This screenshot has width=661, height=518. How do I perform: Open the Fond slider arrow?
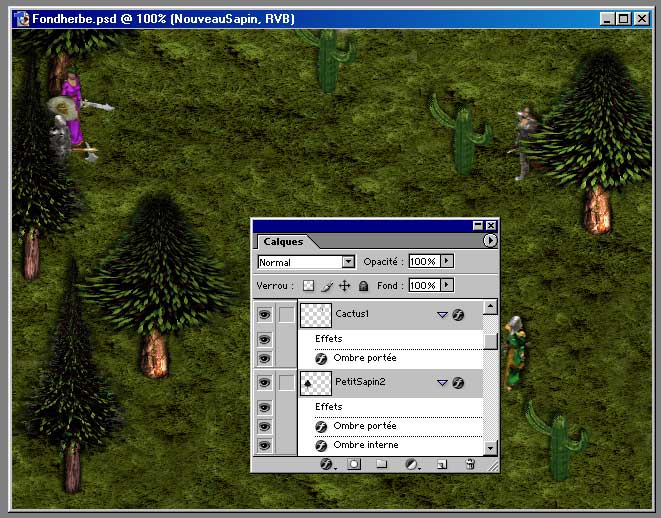[447, 285]
